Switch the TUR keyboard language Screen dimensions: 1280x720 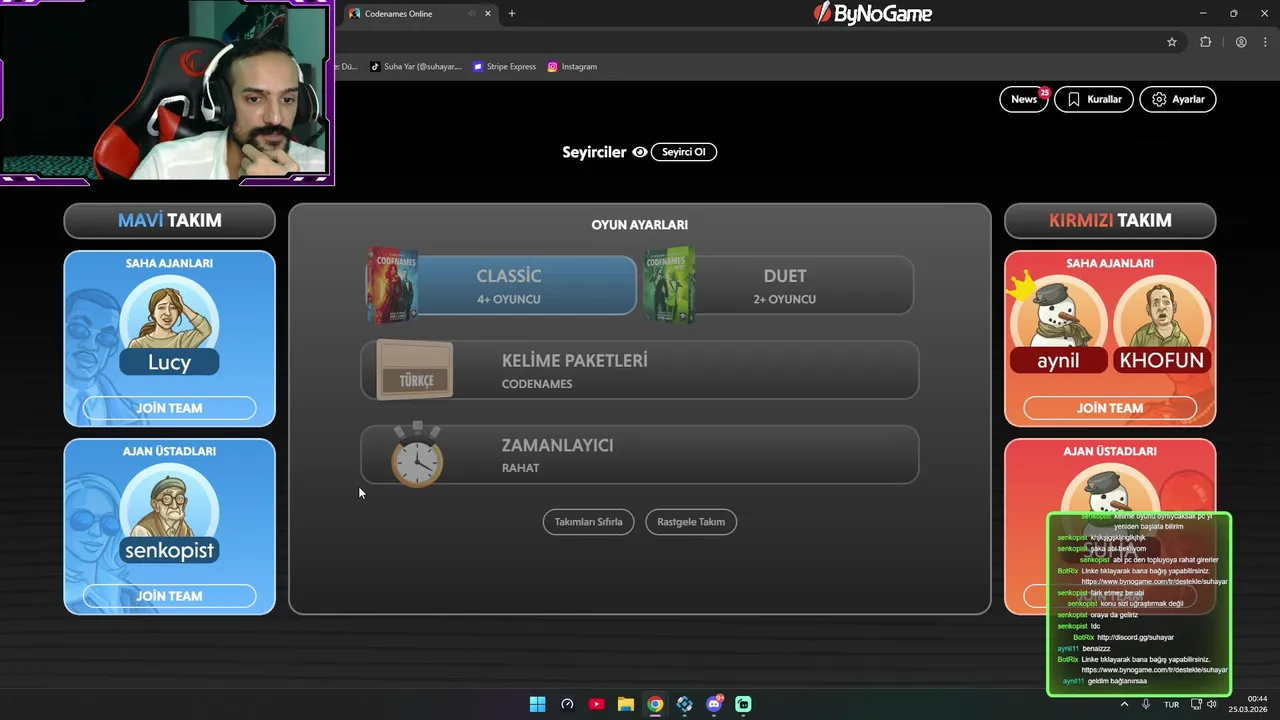click(1171, 704)
